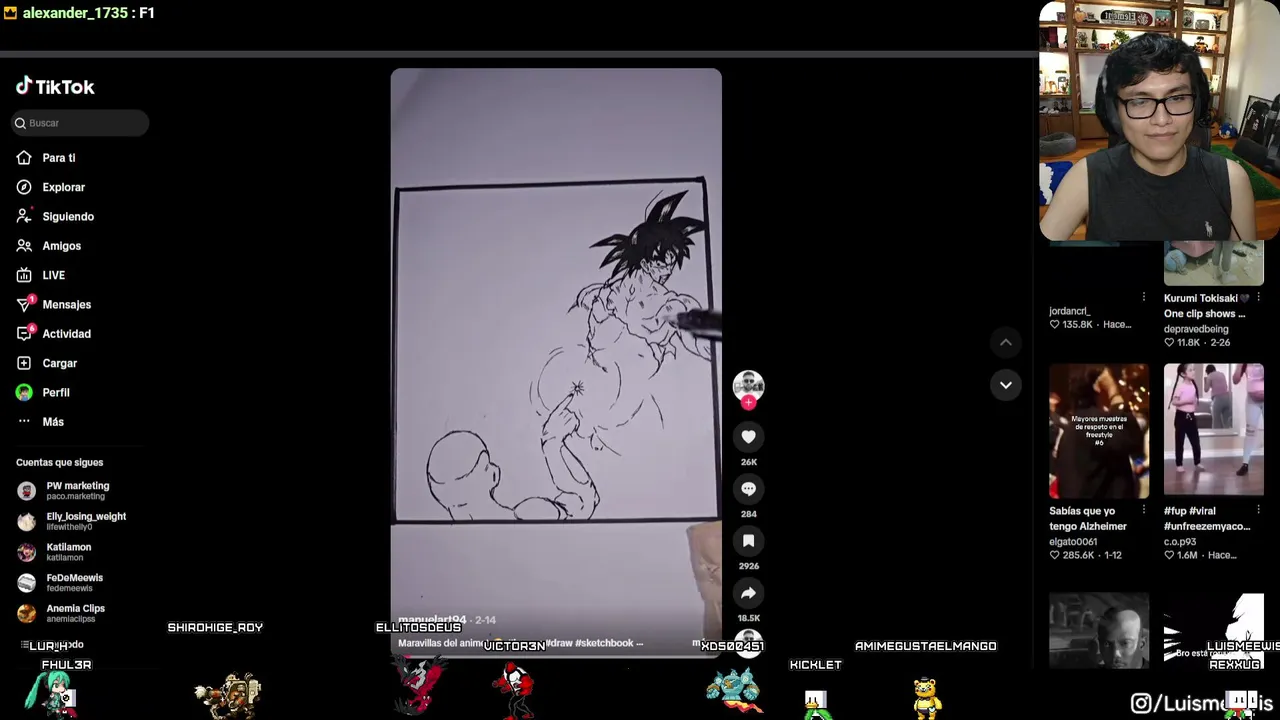Click the Goku drawing video player

pos(556,361)
